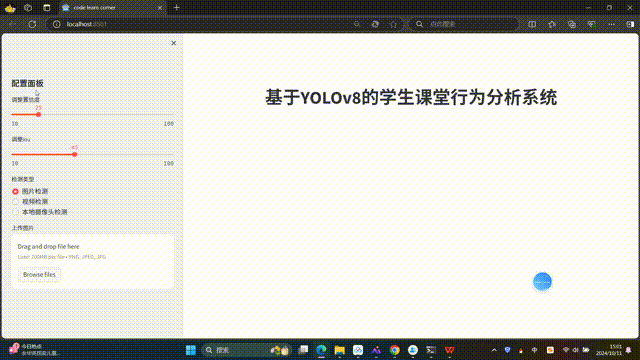This screenshot has width=640, height=360.
Task: Open the workspaces icon in title bar
Action: [x=28, y=7]
